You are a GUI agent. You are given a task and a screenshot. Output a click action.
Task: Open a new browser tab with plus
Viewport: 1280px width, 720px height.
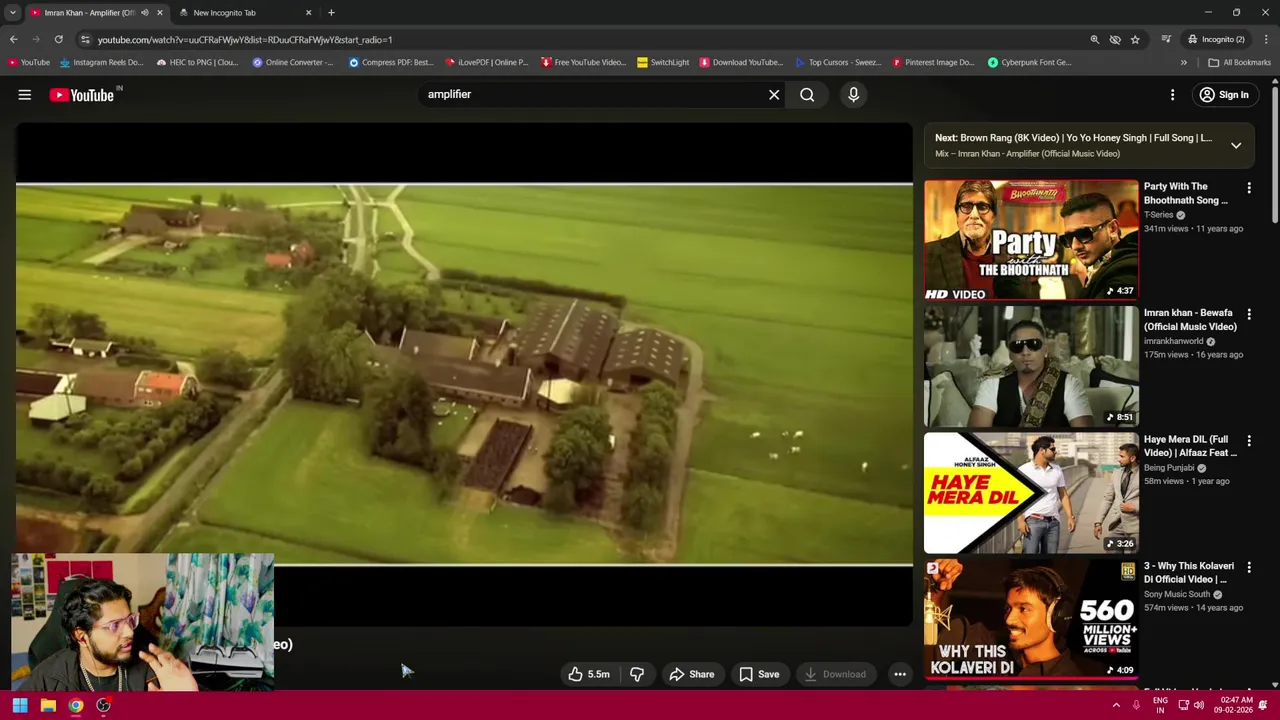click(331, 13)
